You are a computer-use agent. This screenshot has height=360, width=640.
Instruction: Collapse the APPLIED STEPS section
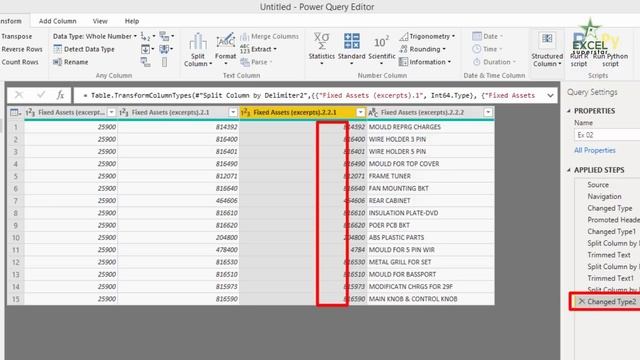tap(569, 170)
